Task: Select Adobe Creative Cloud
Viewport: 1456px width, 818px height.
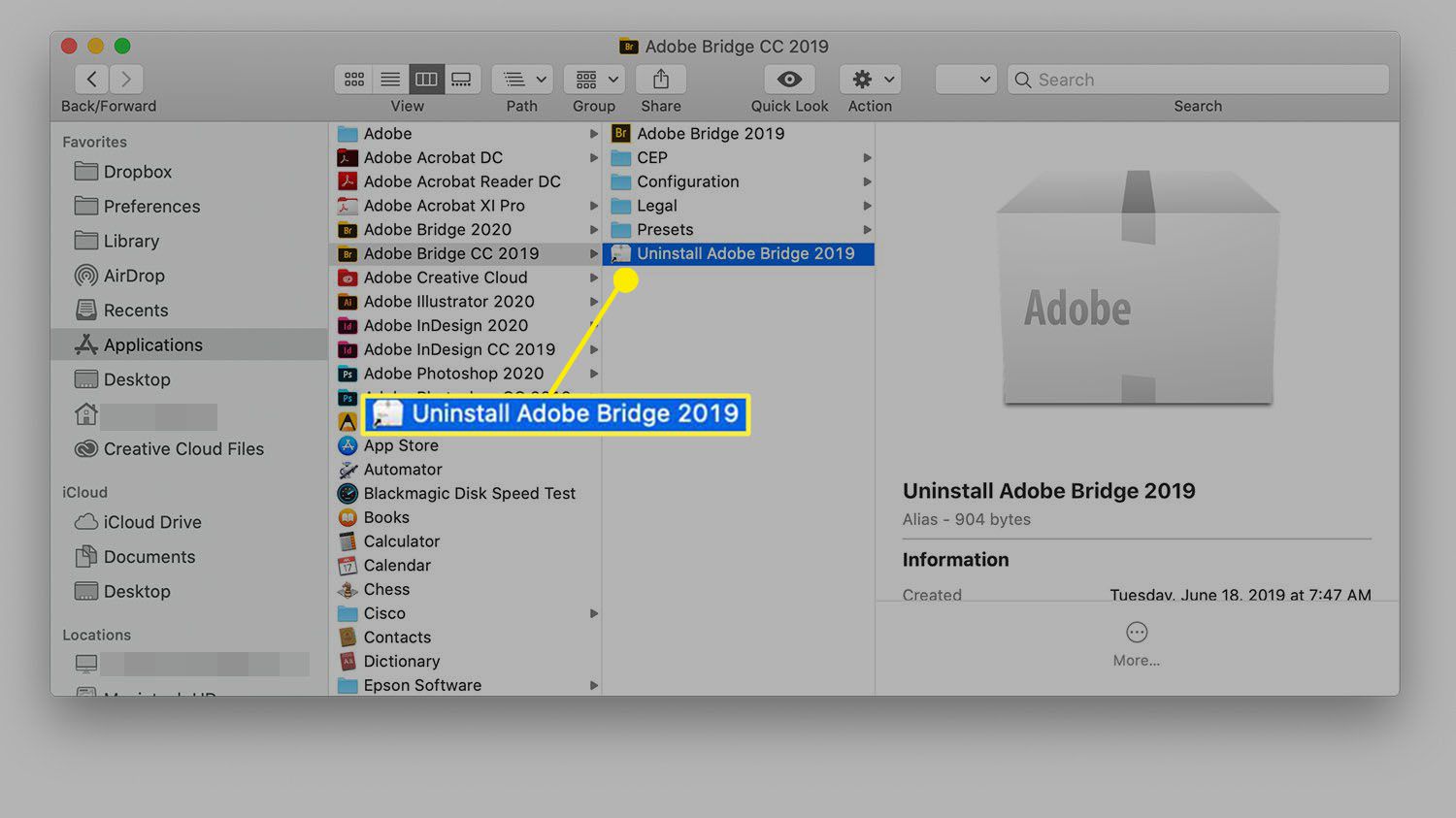Action: pyautogui.click(x=446, y=278)
